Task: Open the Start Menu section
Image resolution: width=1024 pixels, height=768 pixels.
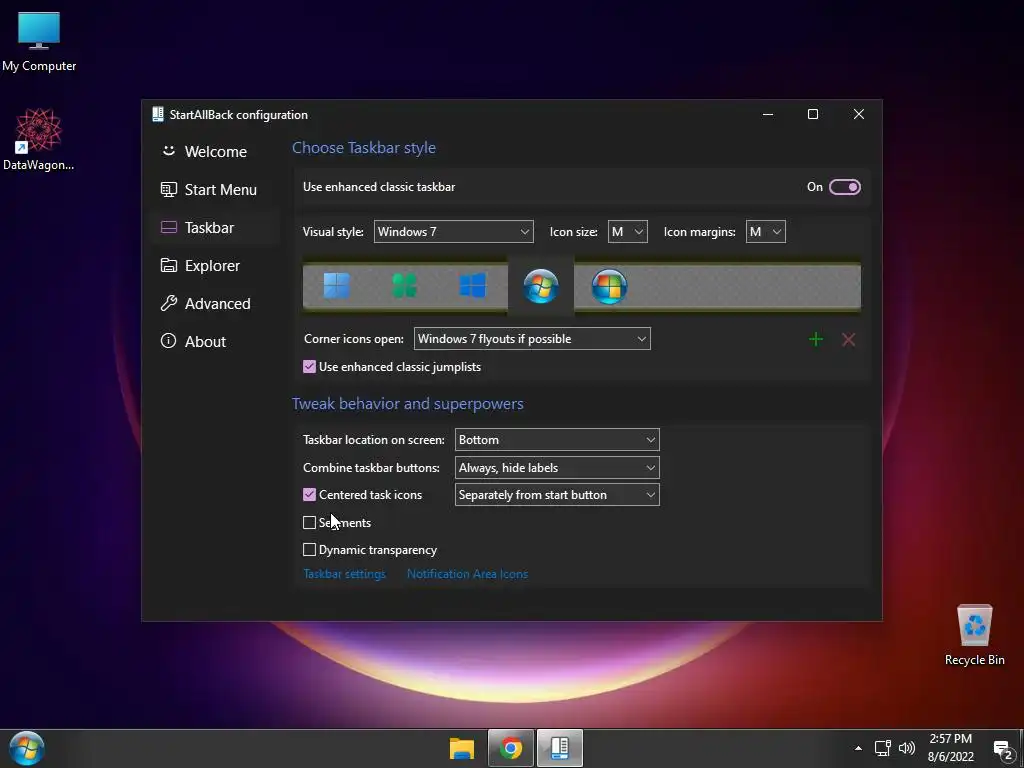Action: (x=215, y=189)
